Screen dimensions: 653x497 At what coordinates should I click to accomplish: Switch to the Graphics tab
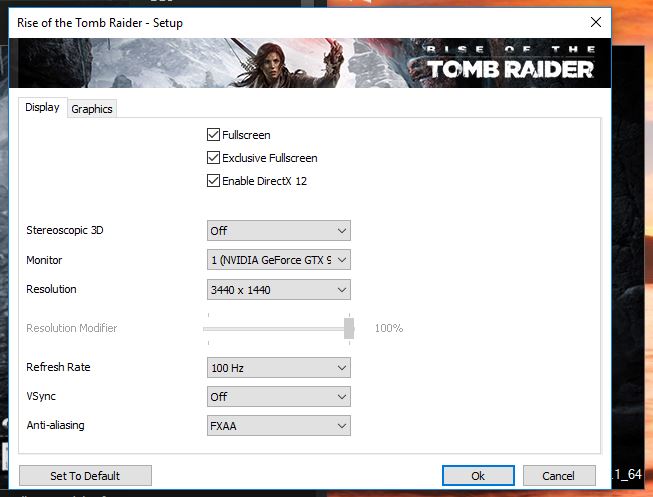coord(92,109)
